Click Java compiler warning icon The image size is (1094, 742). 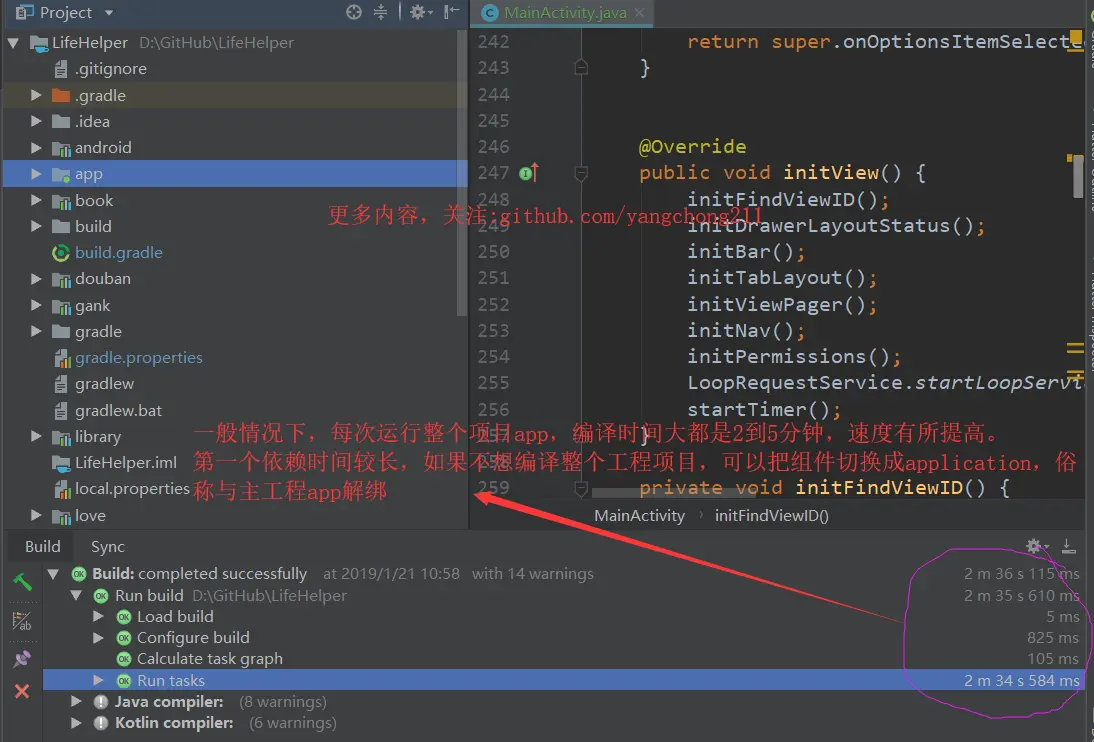click(x=101, y=702)
